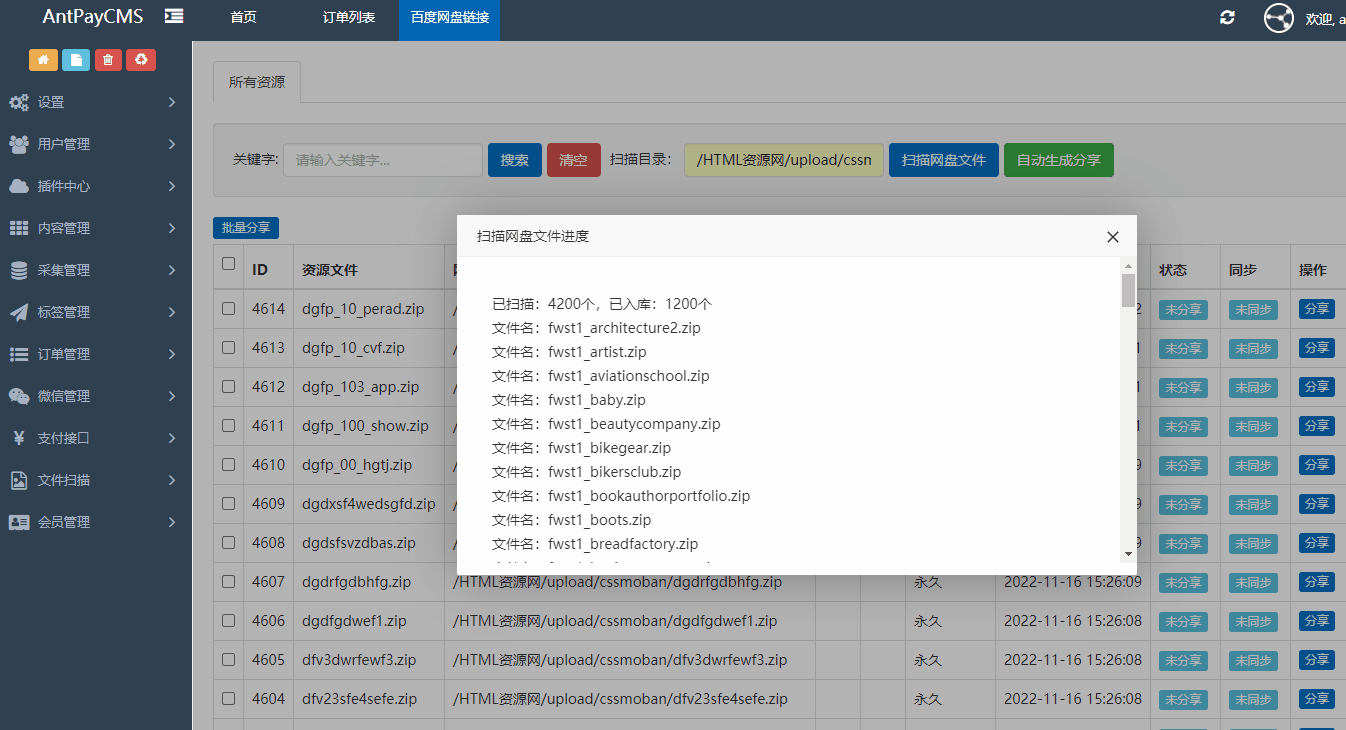
Task: Click the red trash shortcut icon
Action: coord(108,60)
